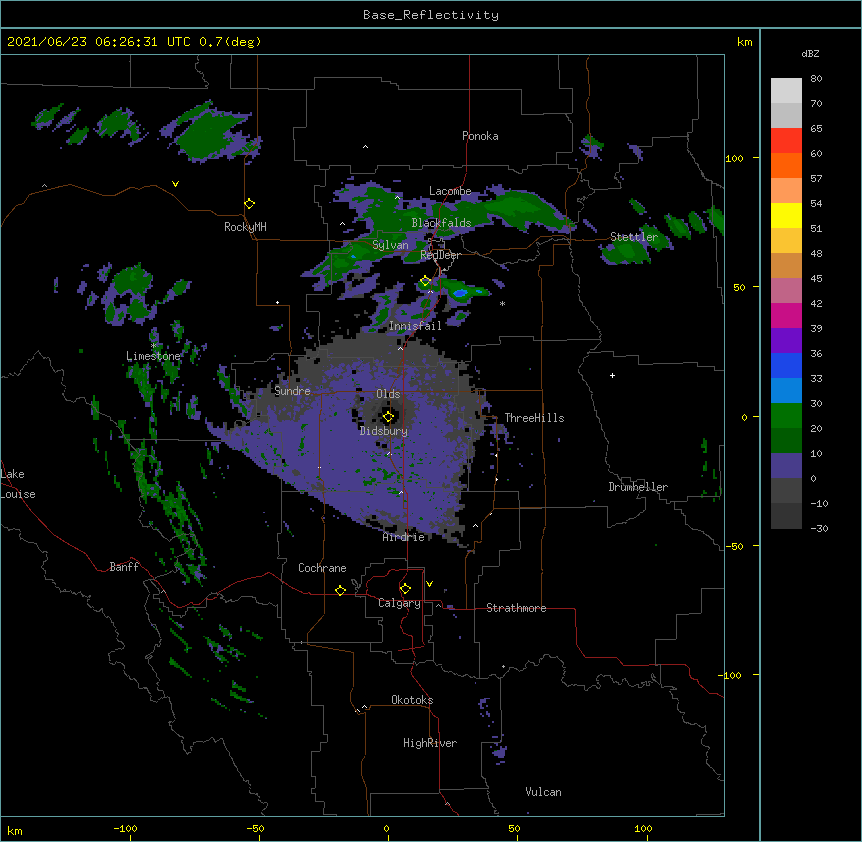This screenshot has height=842, width=862.
Task: Click the yellow diamond marker above RockyMH
Action: [x=249, y=204]
